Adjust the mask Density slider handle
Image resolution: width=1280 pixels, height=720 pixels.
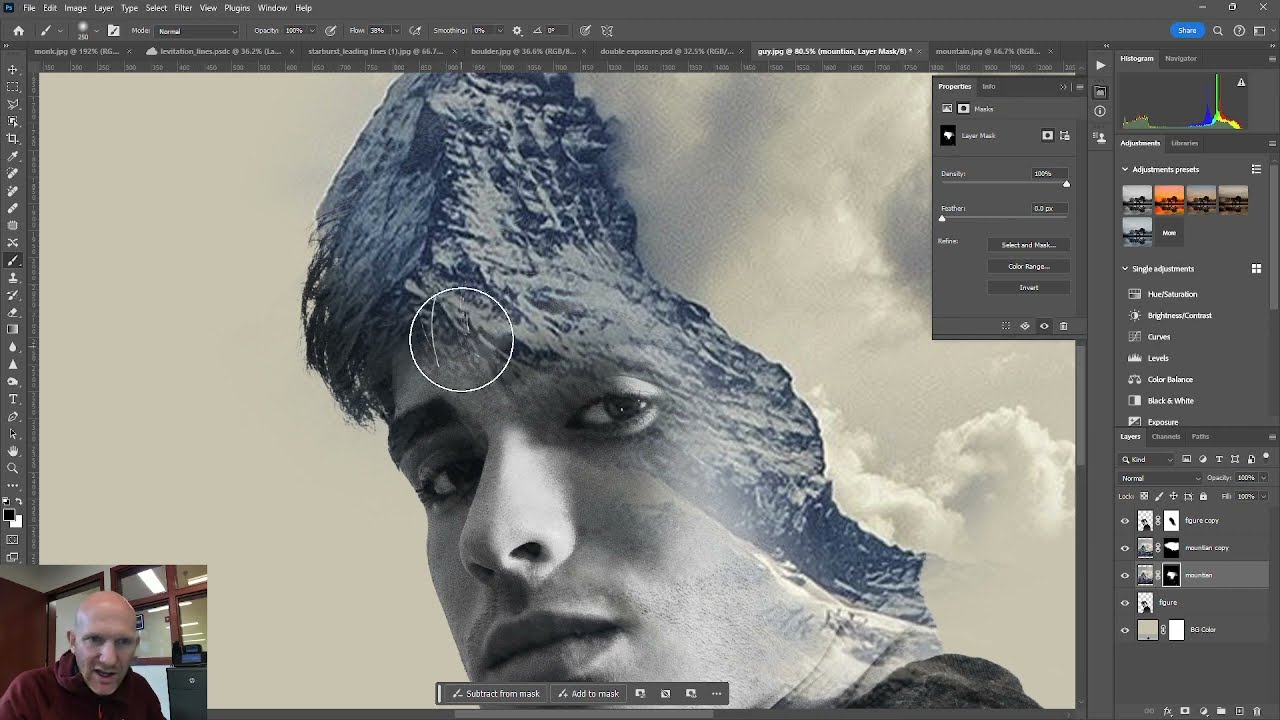tap(1066, 184)
